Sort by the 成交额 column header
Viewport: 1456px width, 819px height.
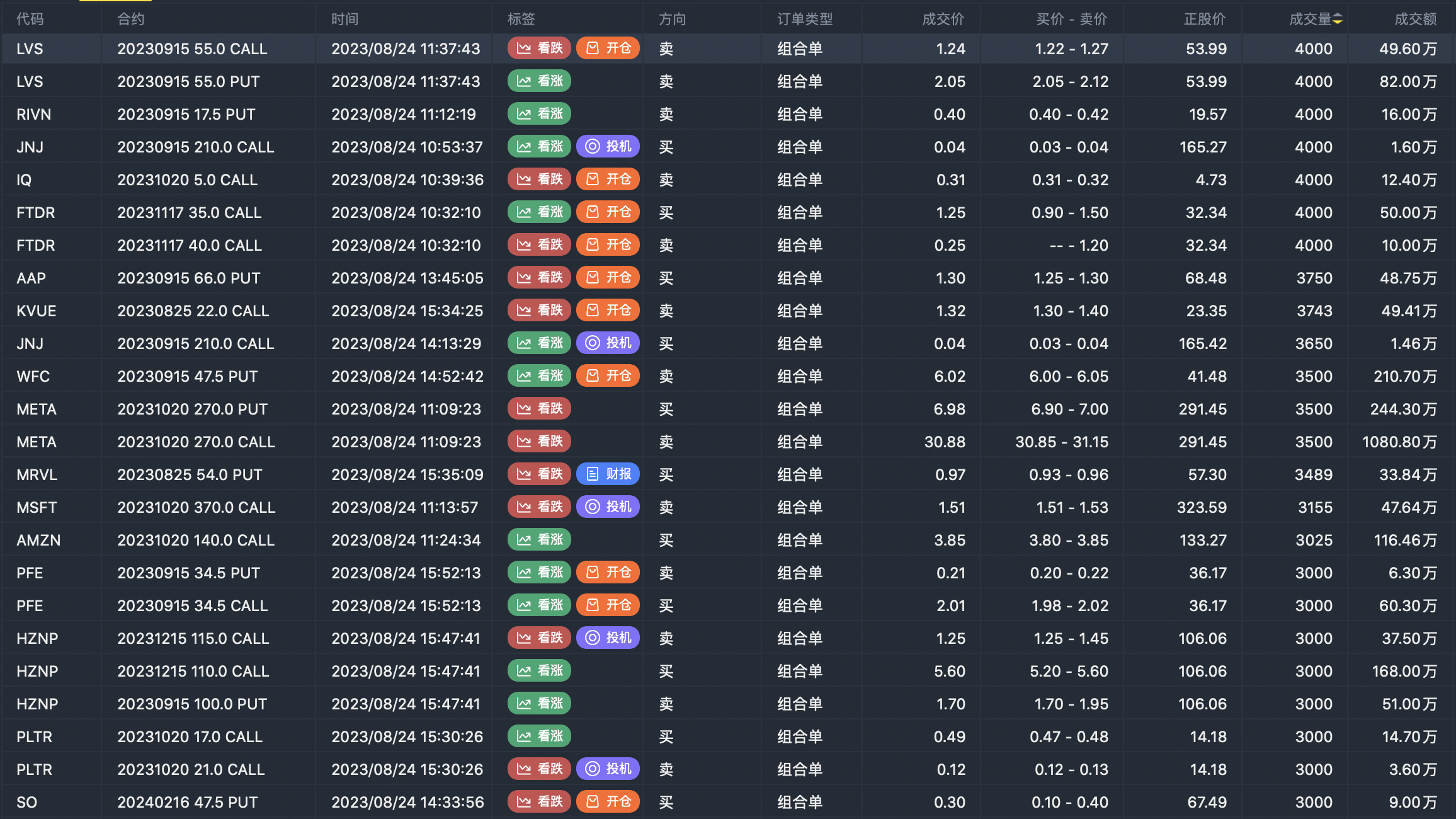[x=1415, y=20]
